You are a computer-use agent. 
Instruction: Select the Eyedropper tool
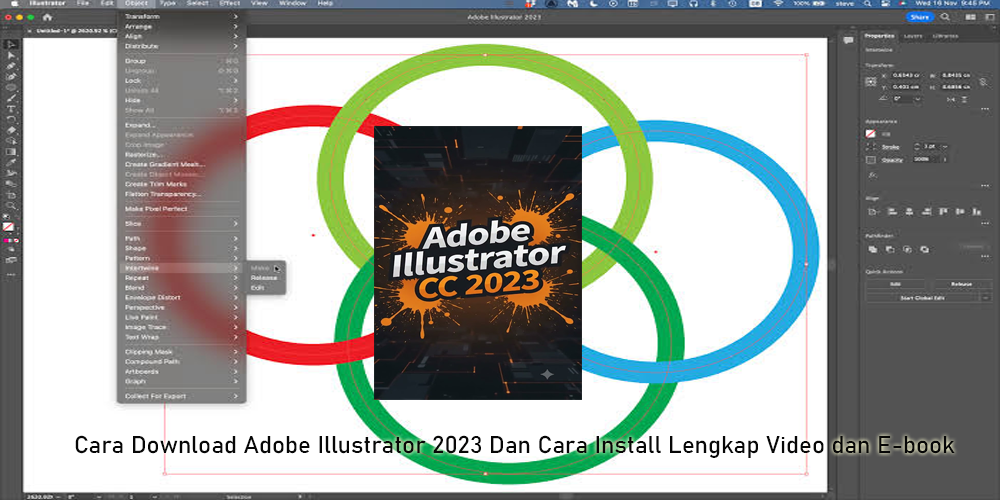tap(11, 163)
